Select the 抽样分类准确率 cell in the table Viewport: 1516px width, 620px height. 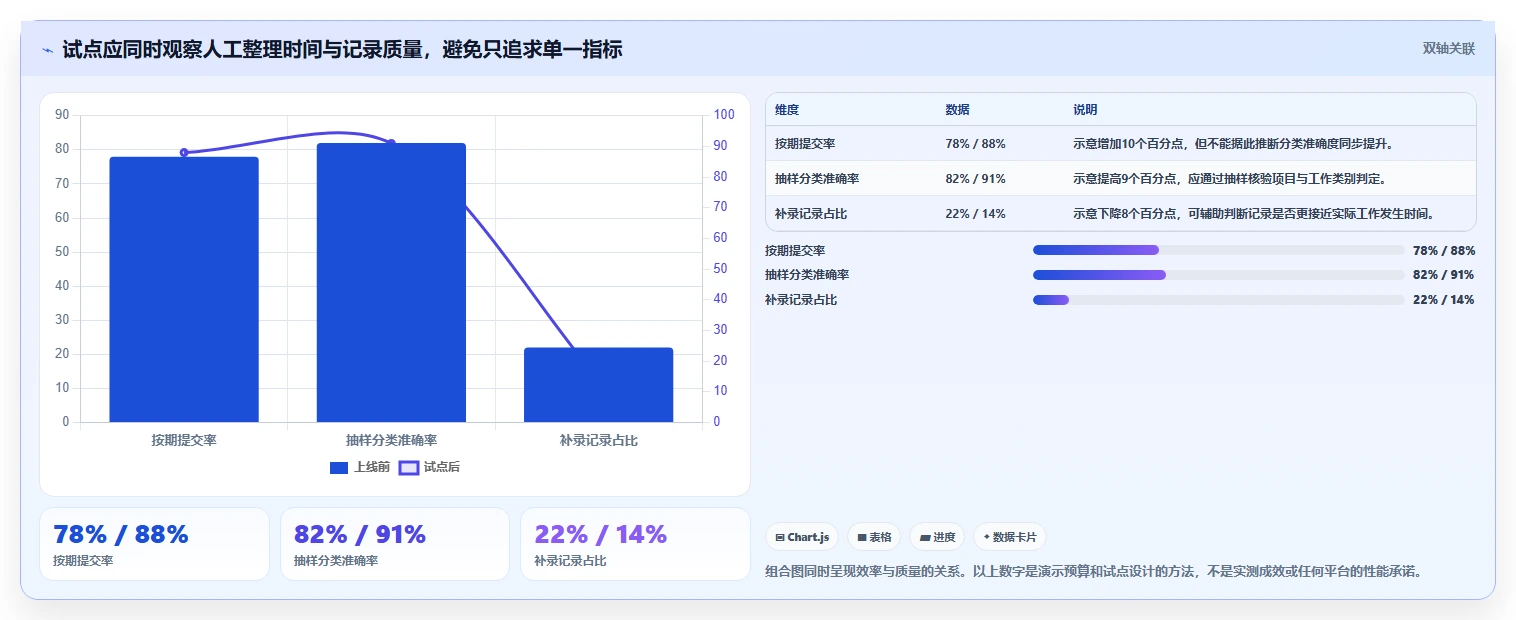pos(817,179)
